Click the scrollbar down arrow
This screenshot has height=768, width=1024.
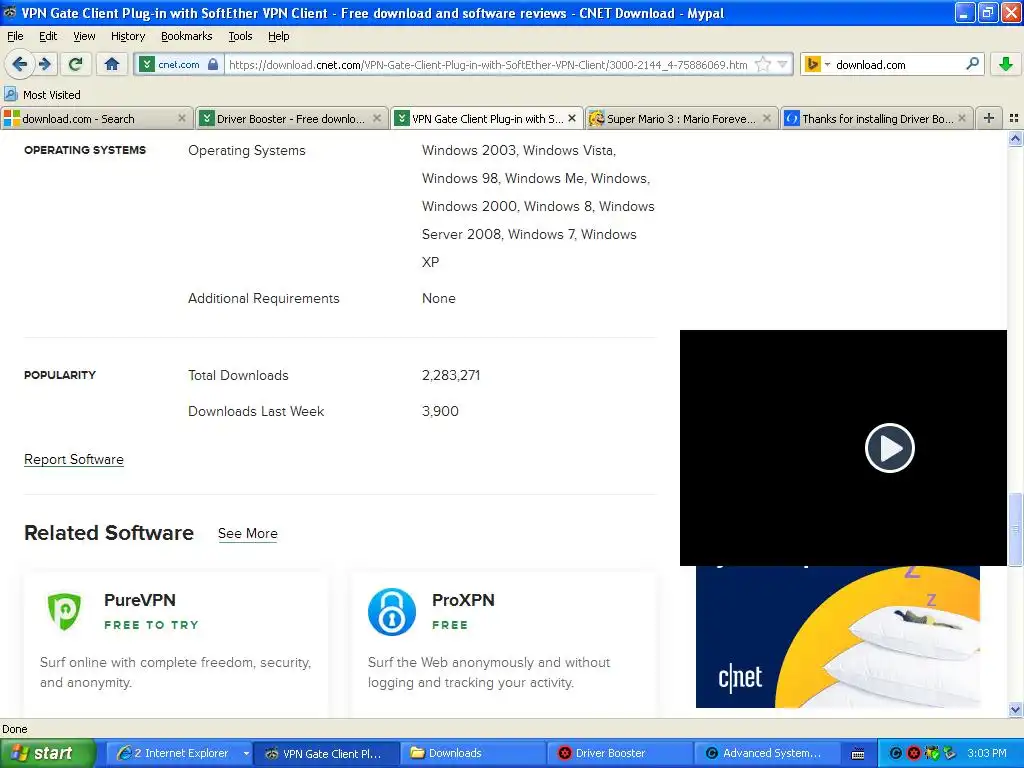1015,709
